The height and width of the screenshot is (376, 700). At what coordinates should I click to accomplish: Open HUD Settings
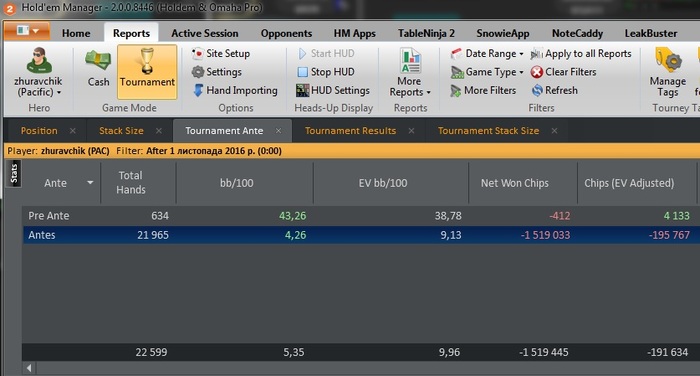(x=333, y=90)
